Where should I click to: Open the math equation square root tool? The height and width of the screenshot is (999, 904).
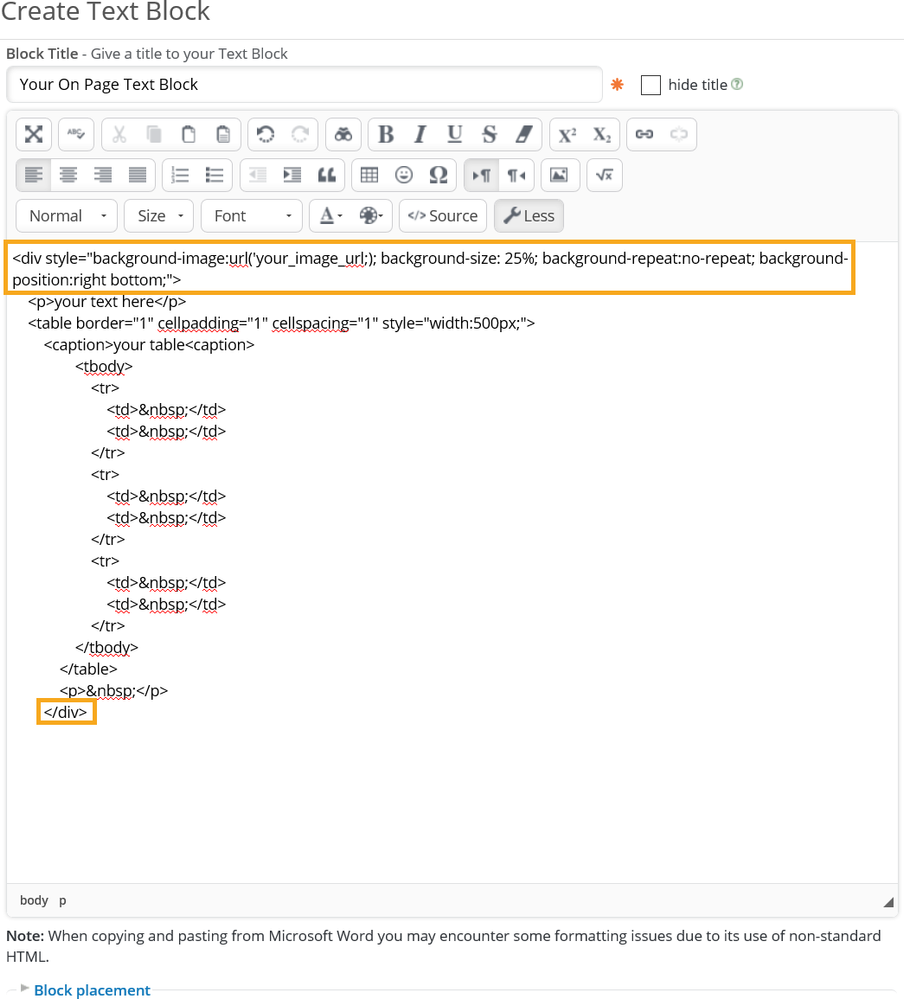(x=604, y=175)
